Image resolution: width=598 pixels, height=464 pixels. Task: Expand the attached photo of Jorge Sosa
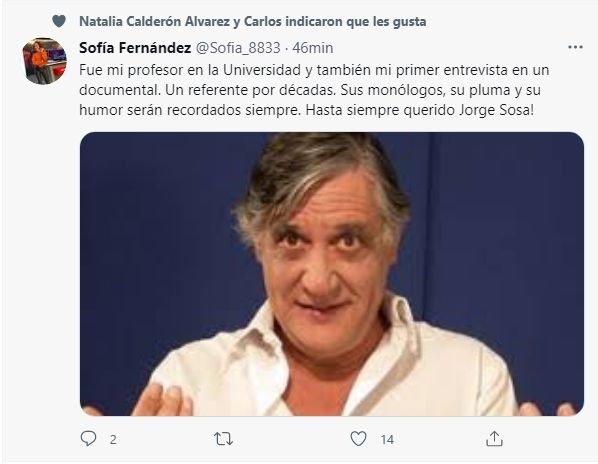[332, 274]
